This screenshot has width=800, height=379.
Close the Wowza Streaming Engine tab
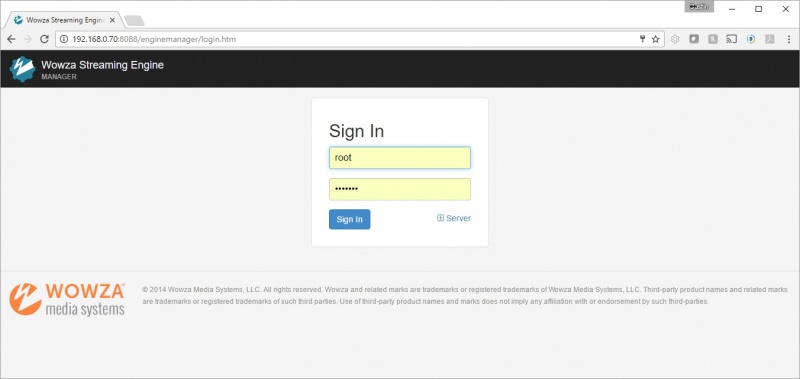113,20
